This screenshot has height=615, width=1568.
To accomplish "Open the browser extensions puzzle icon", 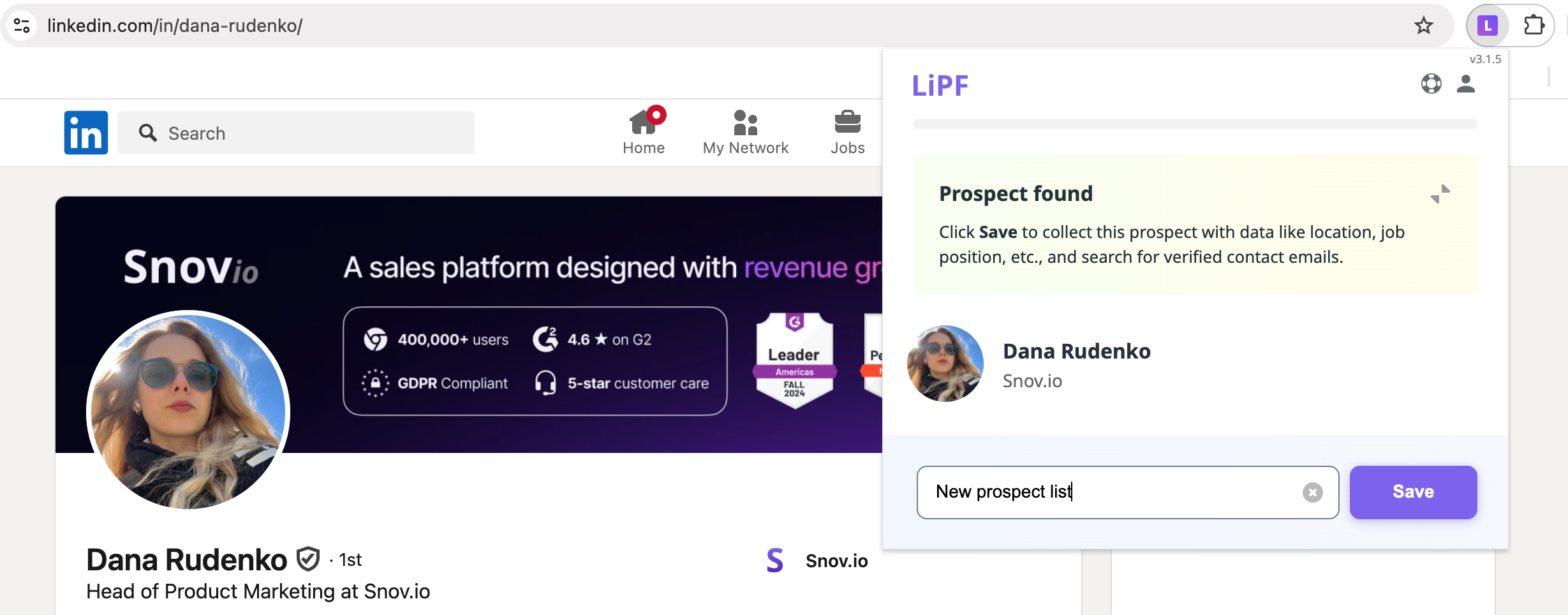I will click(x=1534, y=26).
